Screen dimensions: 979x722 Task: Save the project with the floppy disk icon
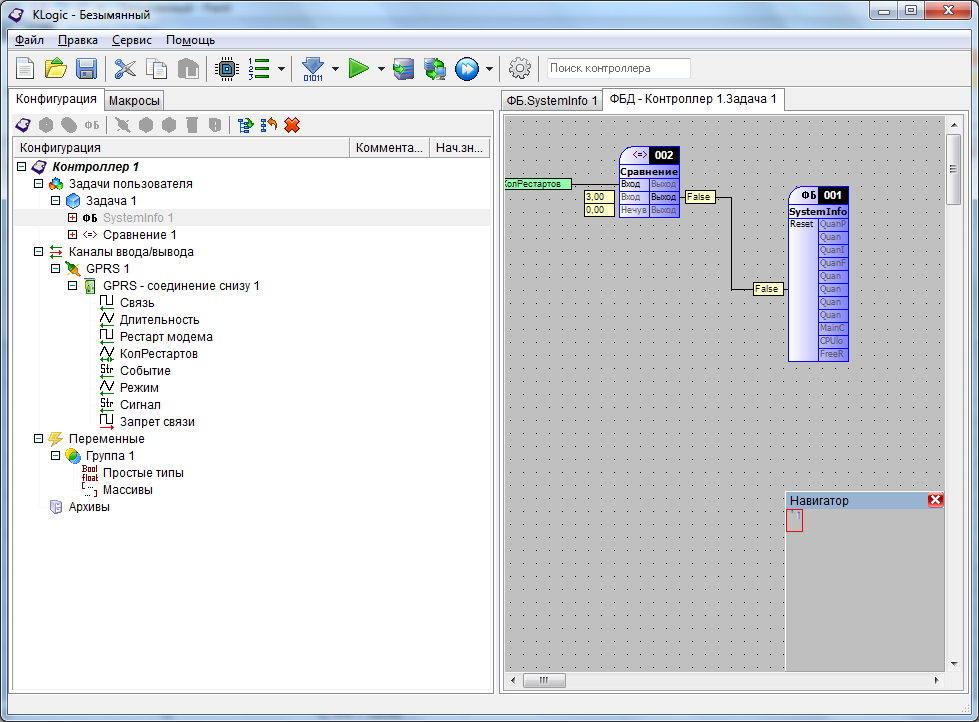point(86,69)
